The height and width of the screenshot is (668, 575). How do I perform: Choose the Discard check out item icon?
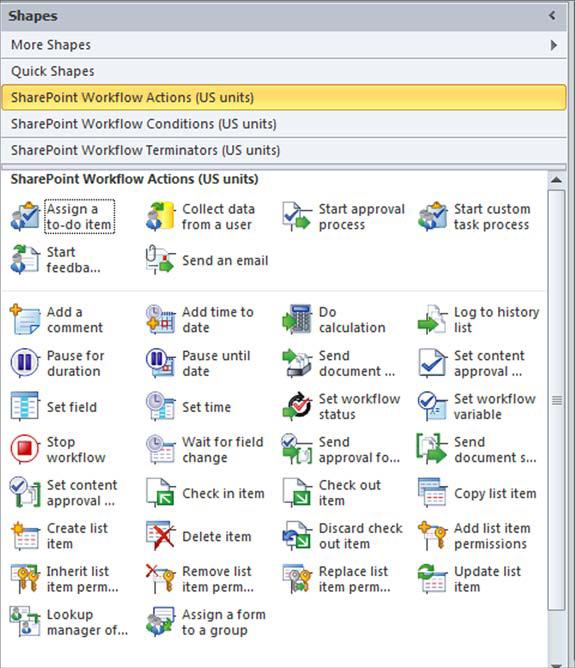click(x=296, y=536)
